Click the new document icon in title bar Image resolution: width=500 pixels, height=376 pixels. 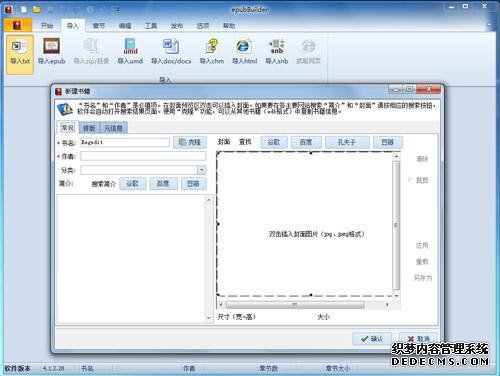24,9
